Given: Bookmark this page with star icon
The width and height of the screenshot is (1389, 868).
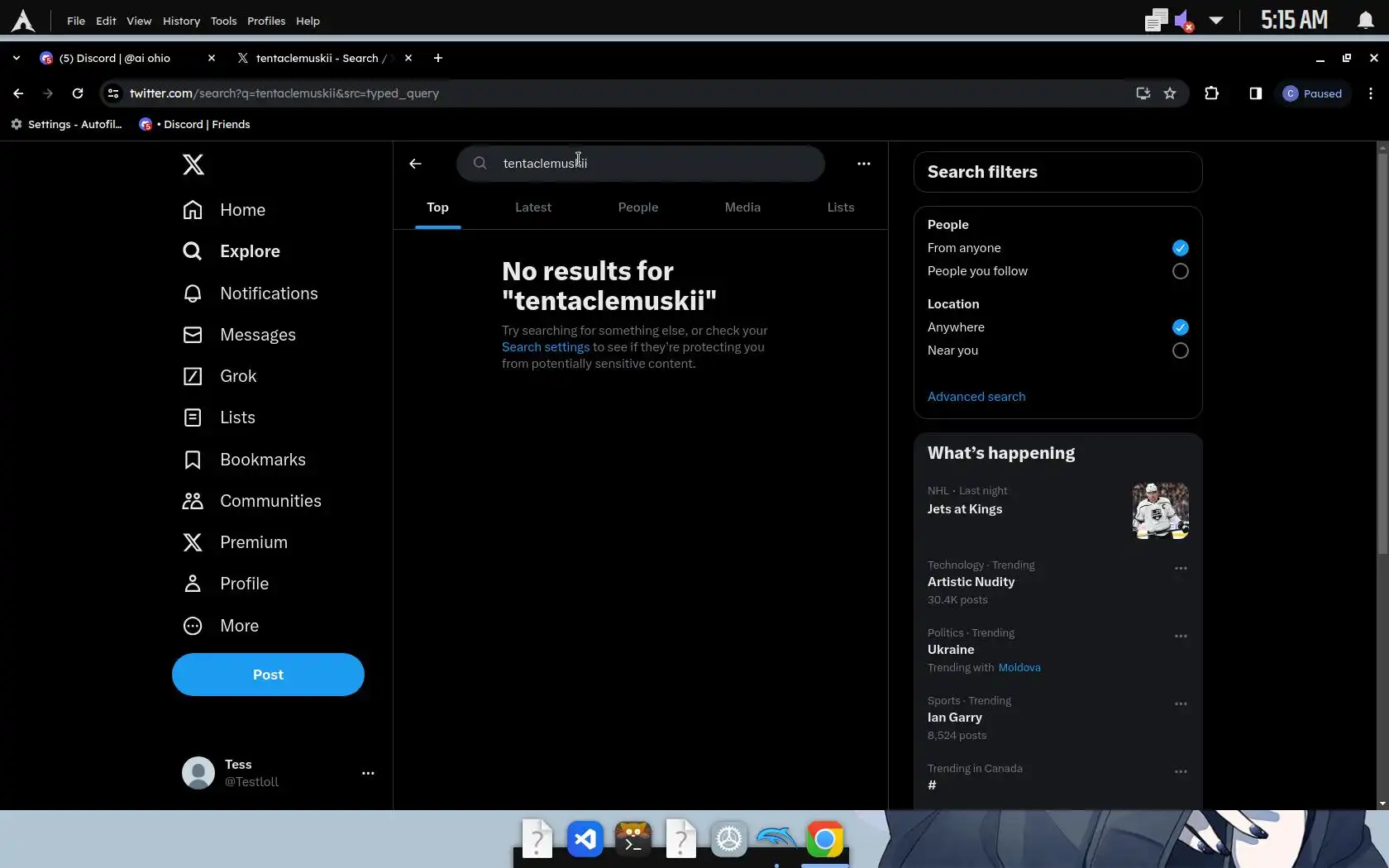Looking at the screenshot, I should coord(1169,93).
